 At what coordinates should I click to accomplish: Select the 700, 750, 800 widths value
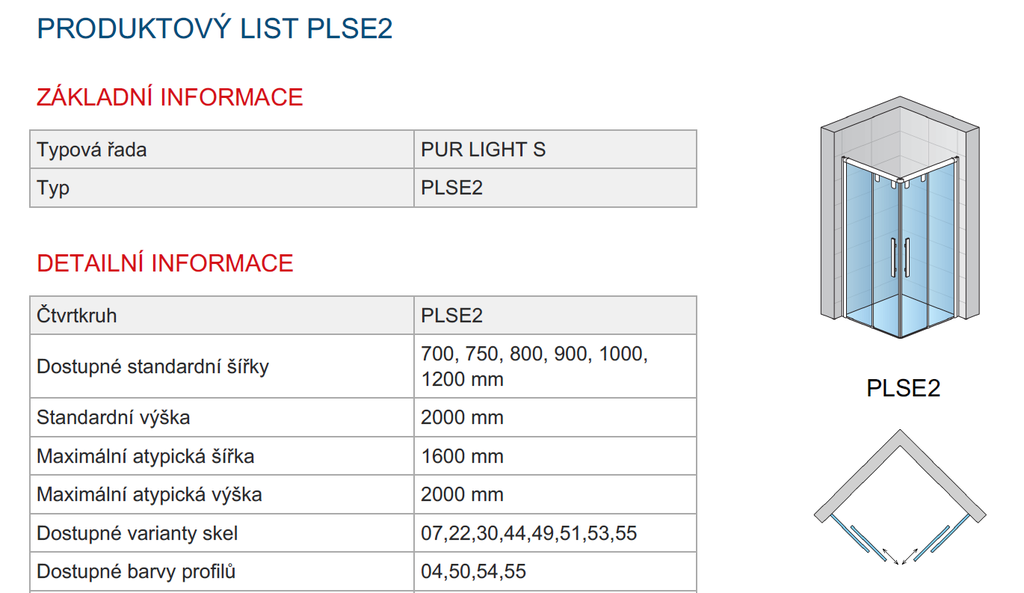pyautogui.click(x=555, y=366)
